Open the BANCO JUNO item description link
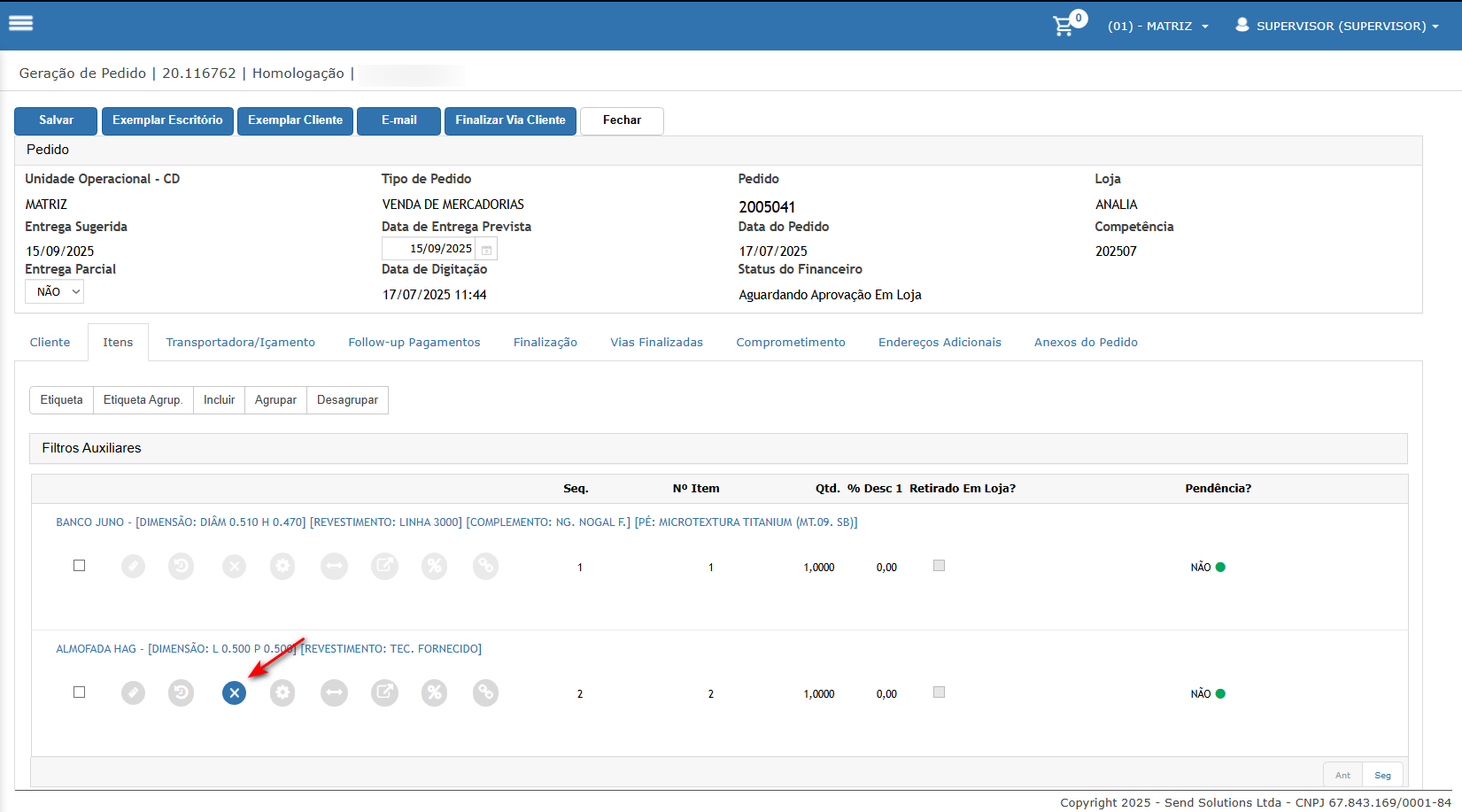 (456, 522)
